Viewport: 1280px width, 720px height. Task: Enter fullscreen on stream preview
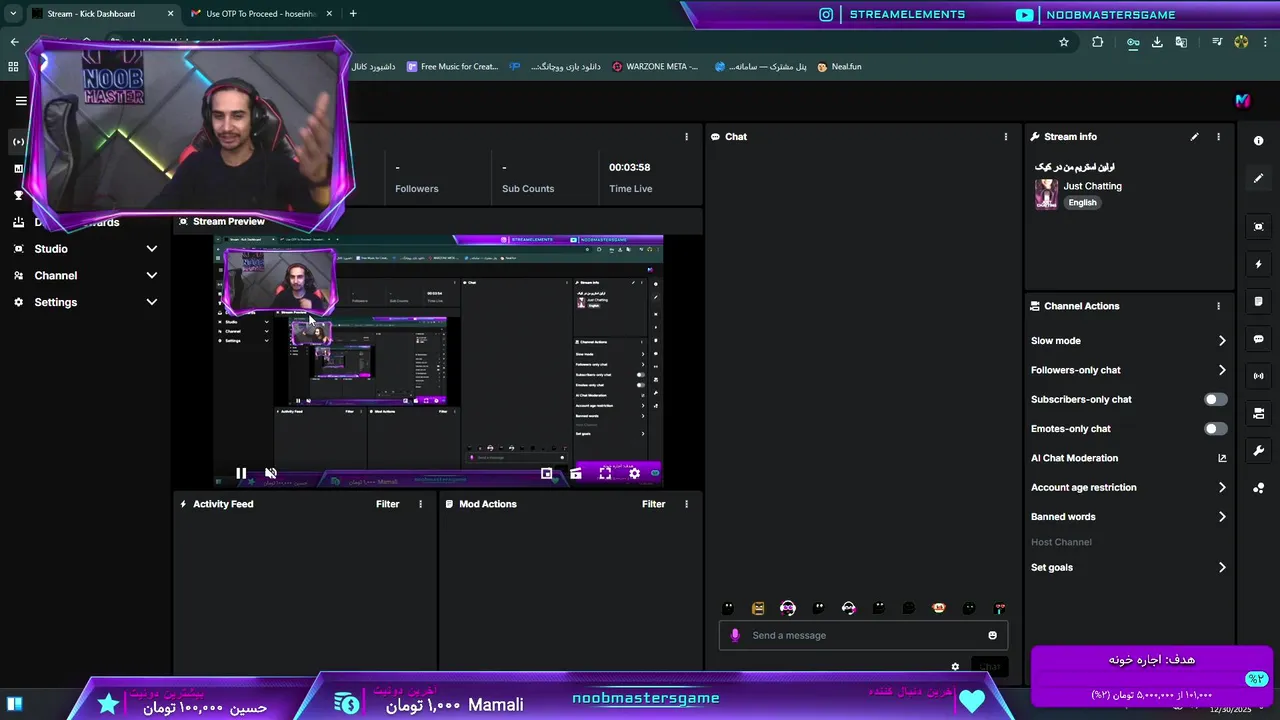(x=605, y=474)
